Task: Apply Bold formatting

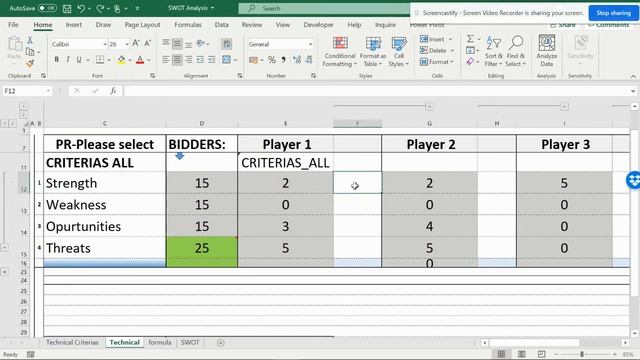Action: (x=56, y=60)
